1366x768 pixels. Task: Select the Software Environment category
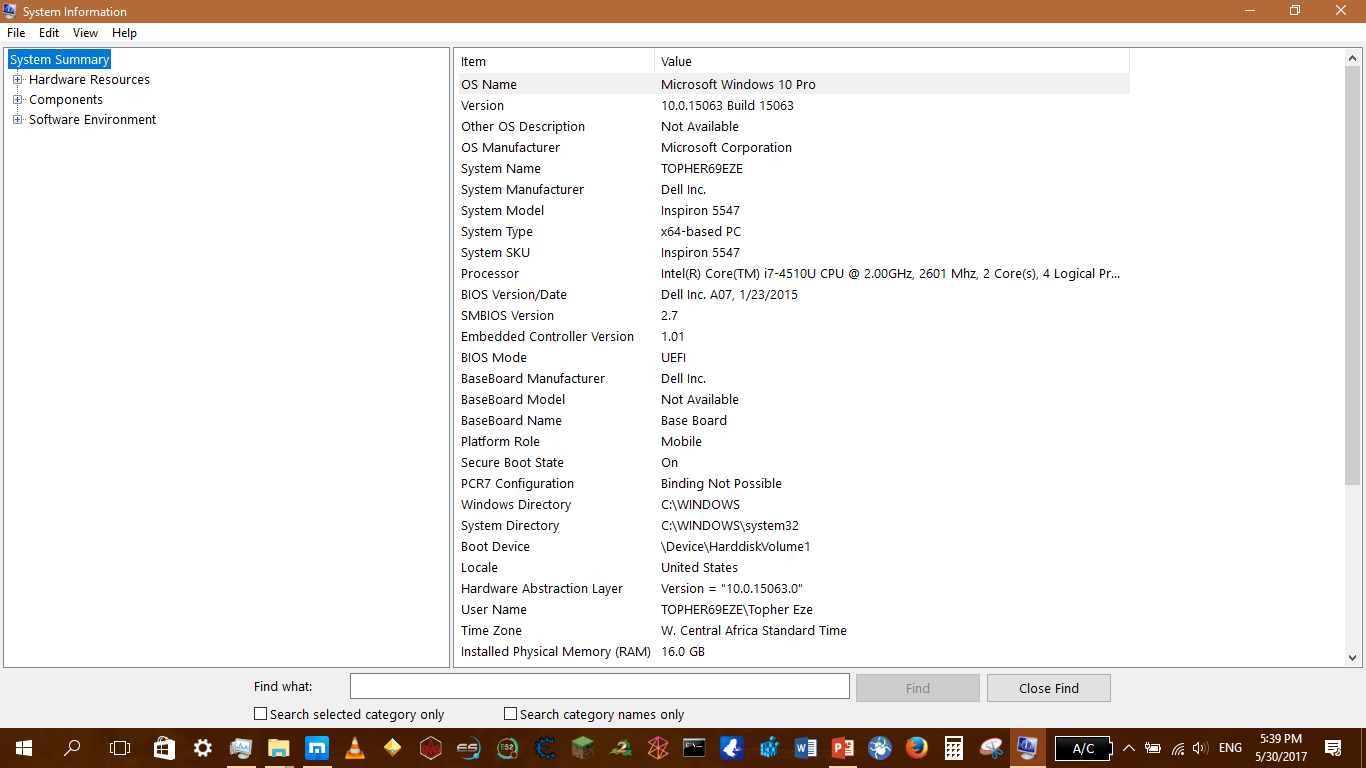coord(92,120)
